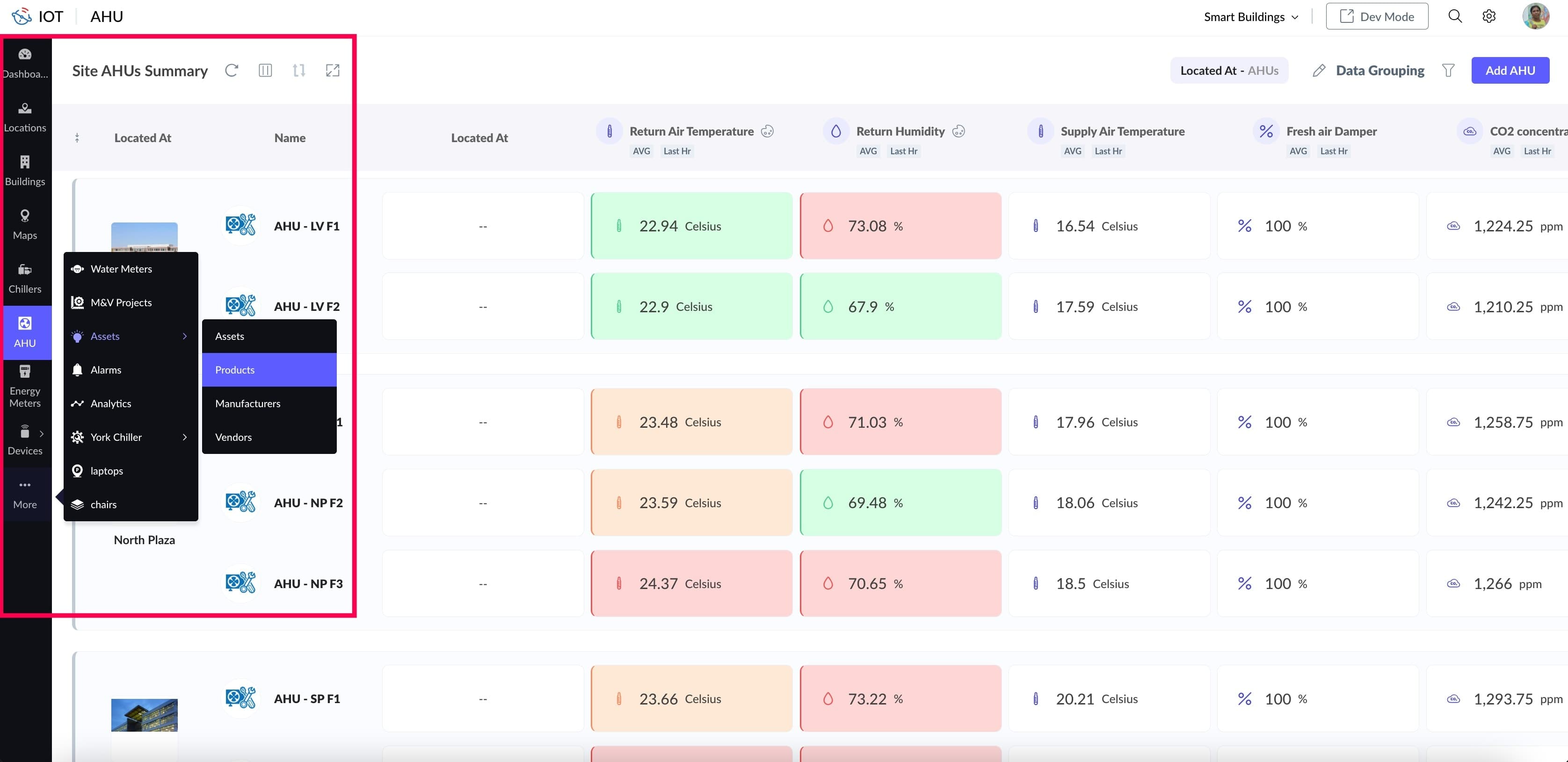1568x762 pixels.
Task: Expand the Devices sidebar chevron
Action: point(41,434)
